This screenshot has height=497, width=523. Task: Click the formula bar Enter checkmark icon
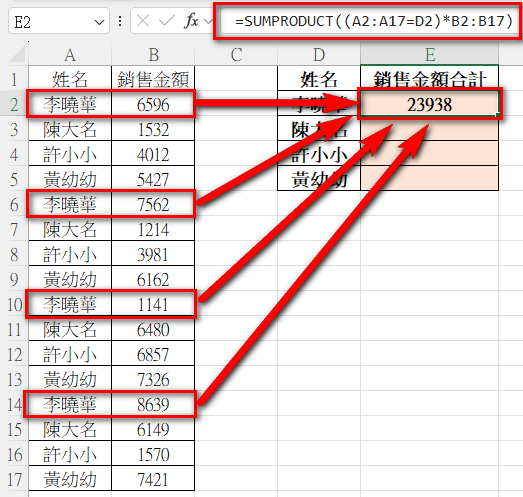click(x=167, y=21)
